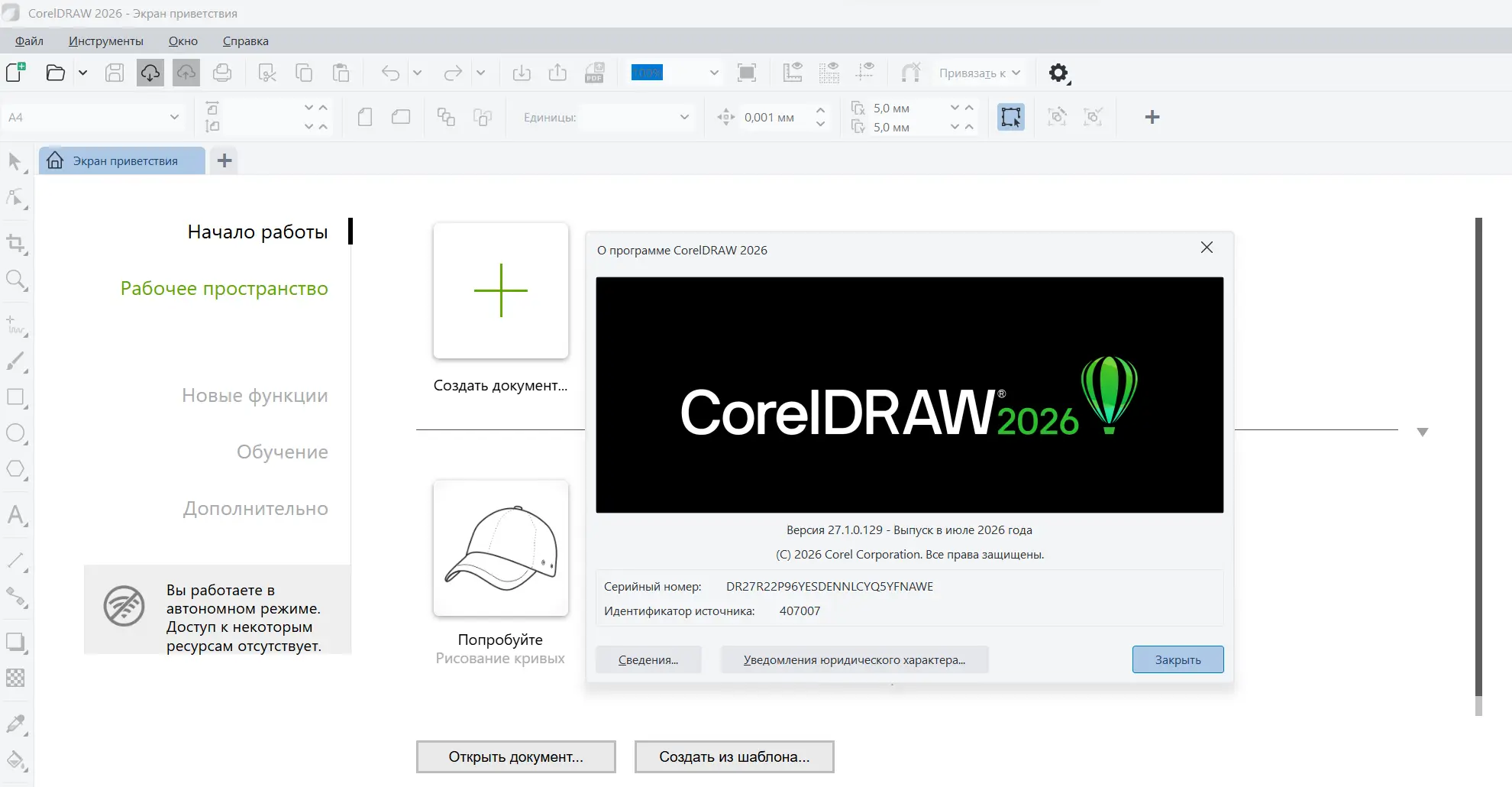Screen dimensions: 1512x787
Task: Select the Eyedropper tool
Action: 15,724
